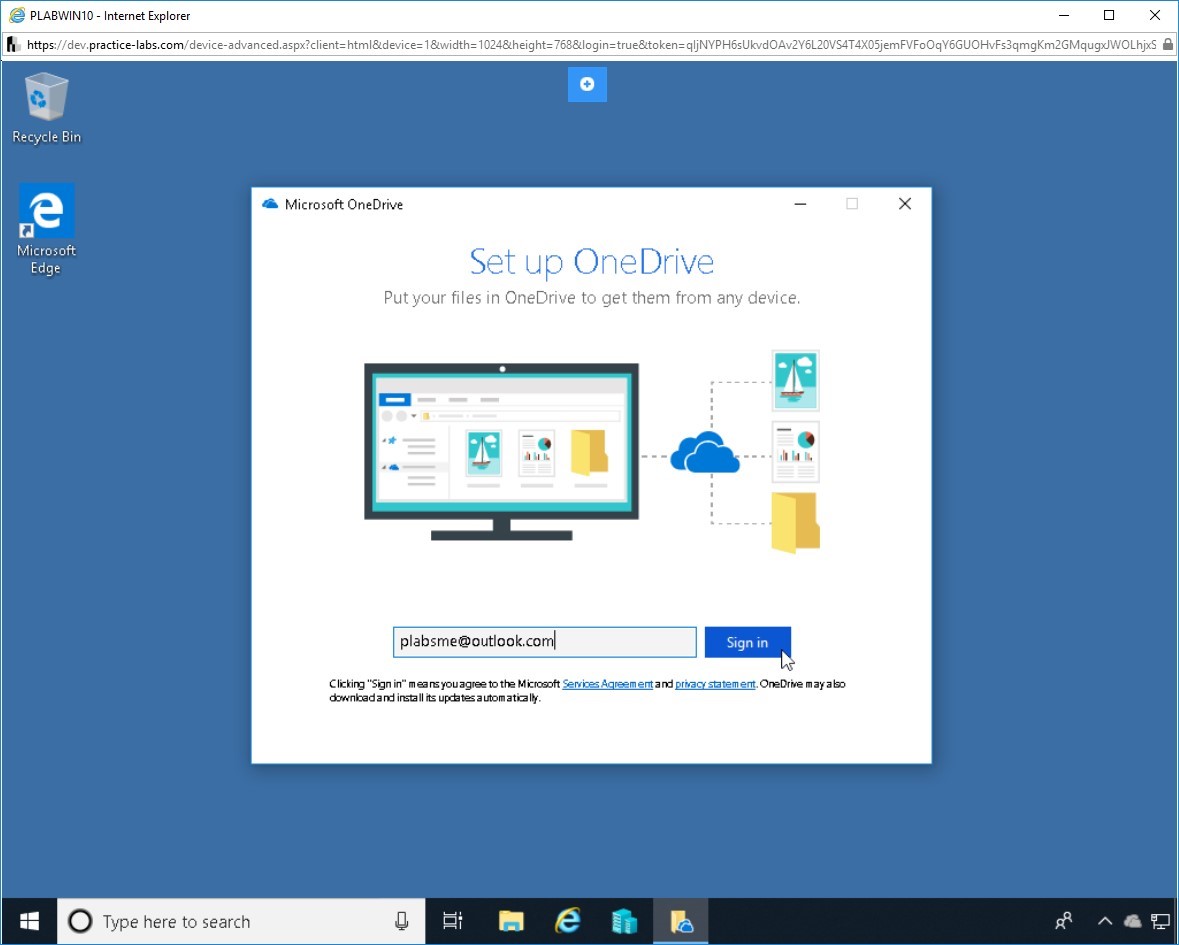The height and width of the screenshot is (945, 1179).
Task: Click the lock icon in the address bar
Action: point(1167,45)
